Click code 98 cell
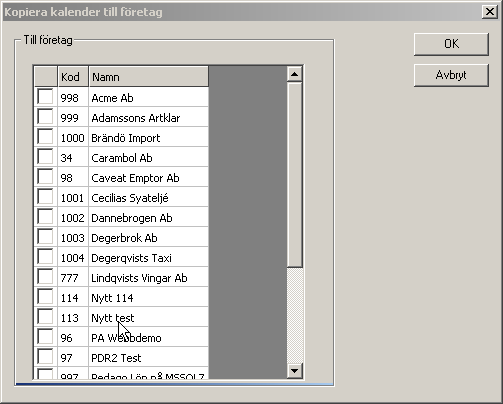The height and width of the screenshot is (404, 503). click(x=73, y=177)
